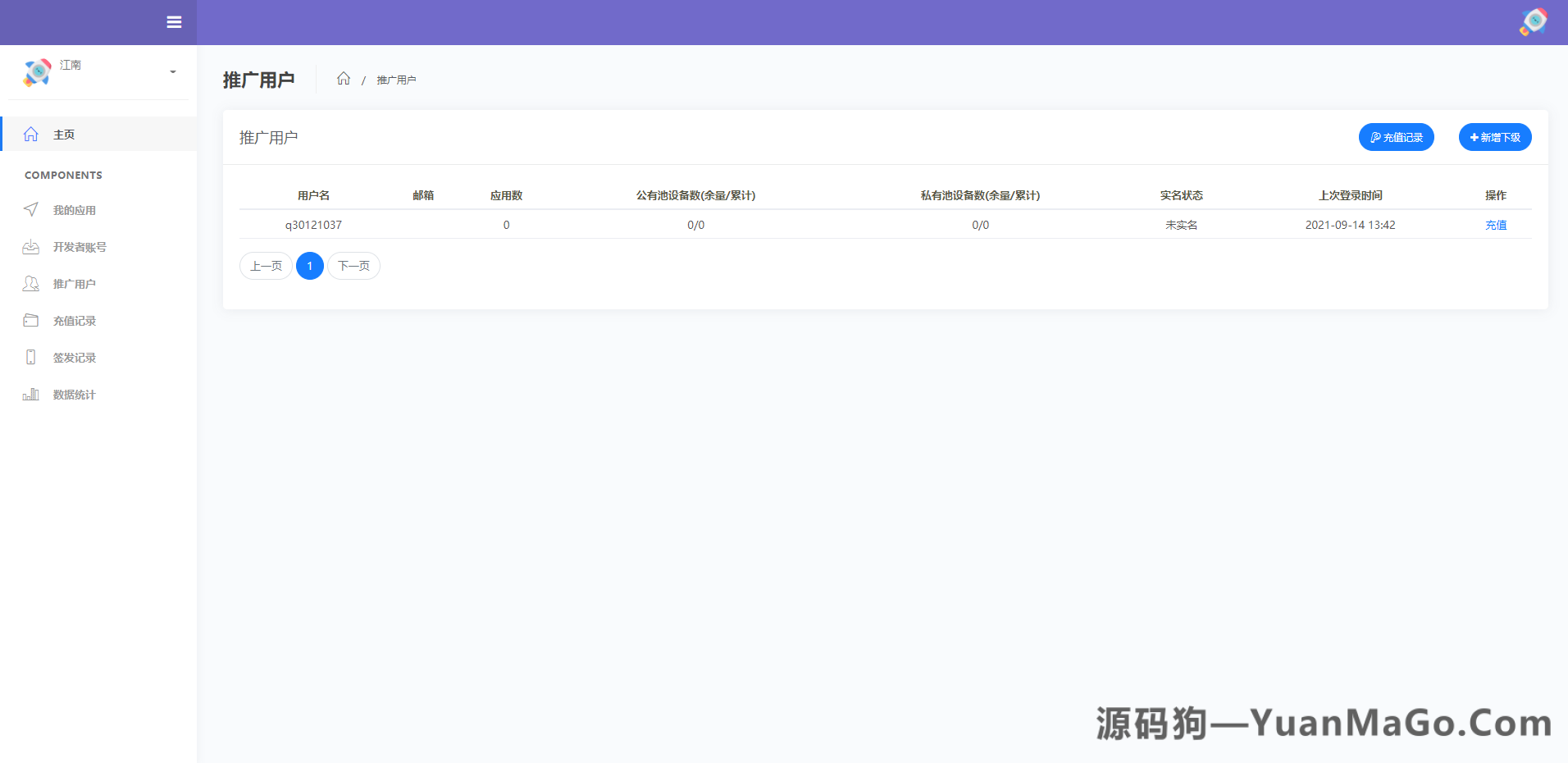The width and height of the screenshot is (1568, 763).
Task: Click the app logo next to 江南
Action: [36, 73]
